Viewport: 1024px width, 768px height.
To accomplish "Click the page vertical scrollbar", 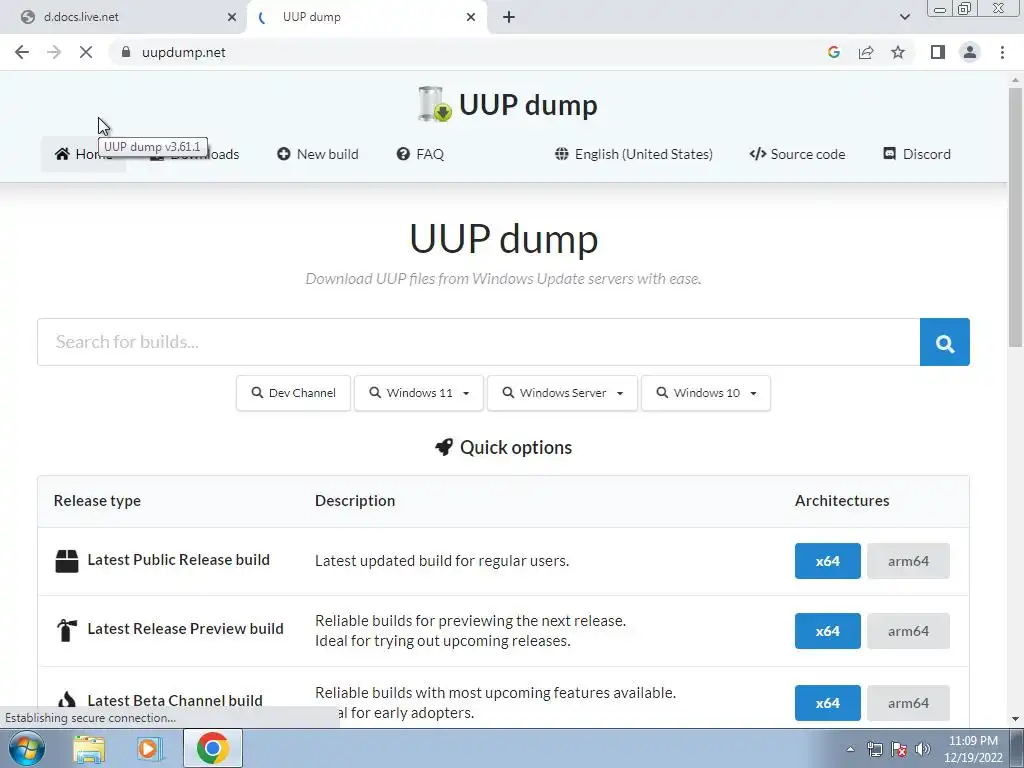I will tap(1015, 217).
